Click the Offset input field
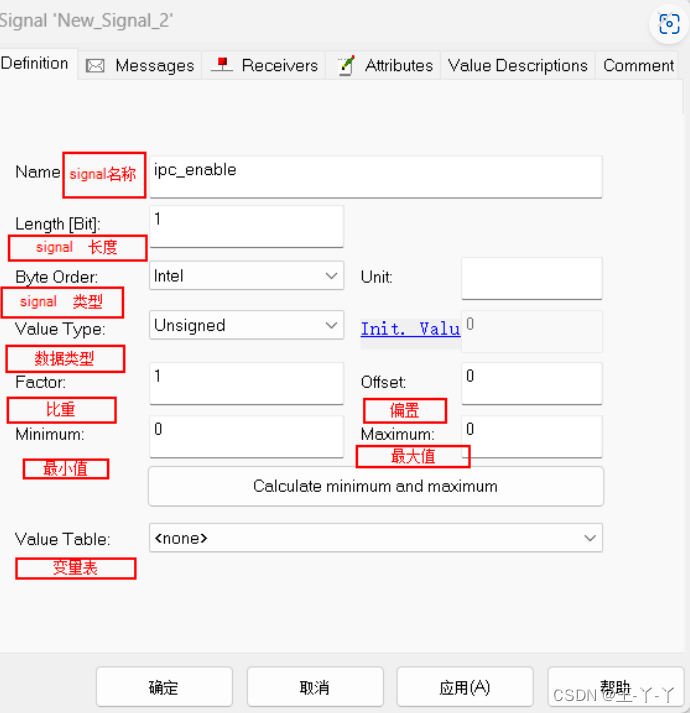Viewport: 690px width, 713px height. [x=532, y=383]
